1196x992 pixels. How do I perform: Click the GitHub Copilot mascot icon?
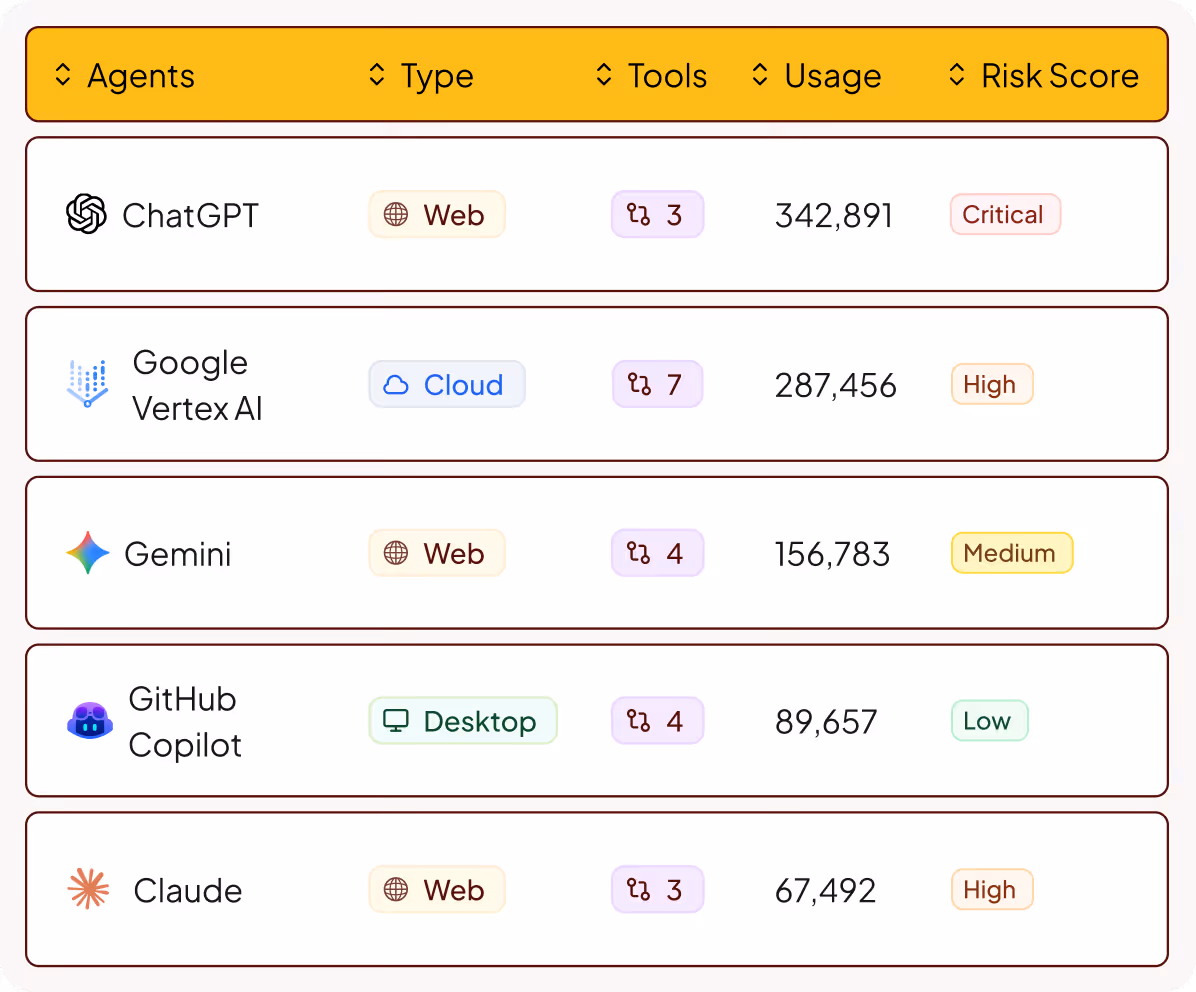90,721
